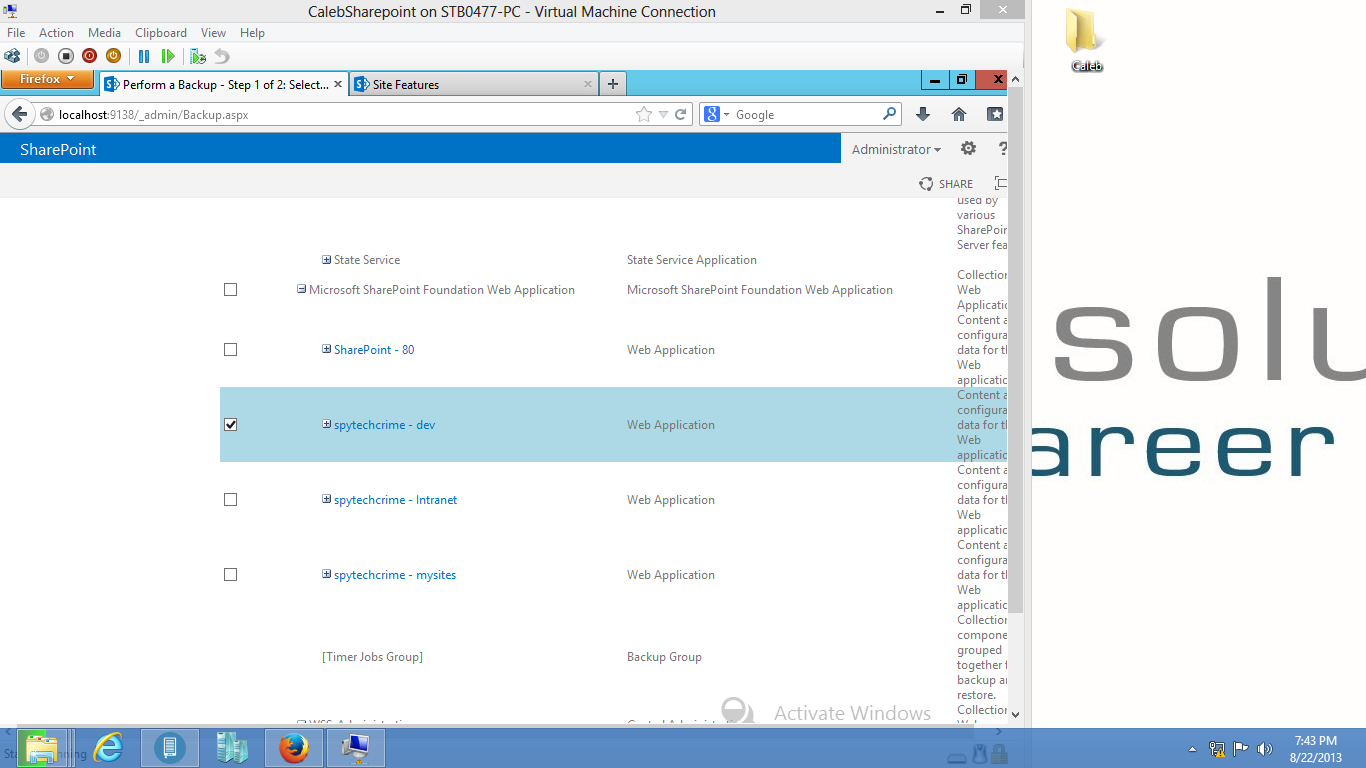This screenshot has width=1366, height=768.
Task: Expand the spytechcrime - mysites node
Action: [326, 574]
